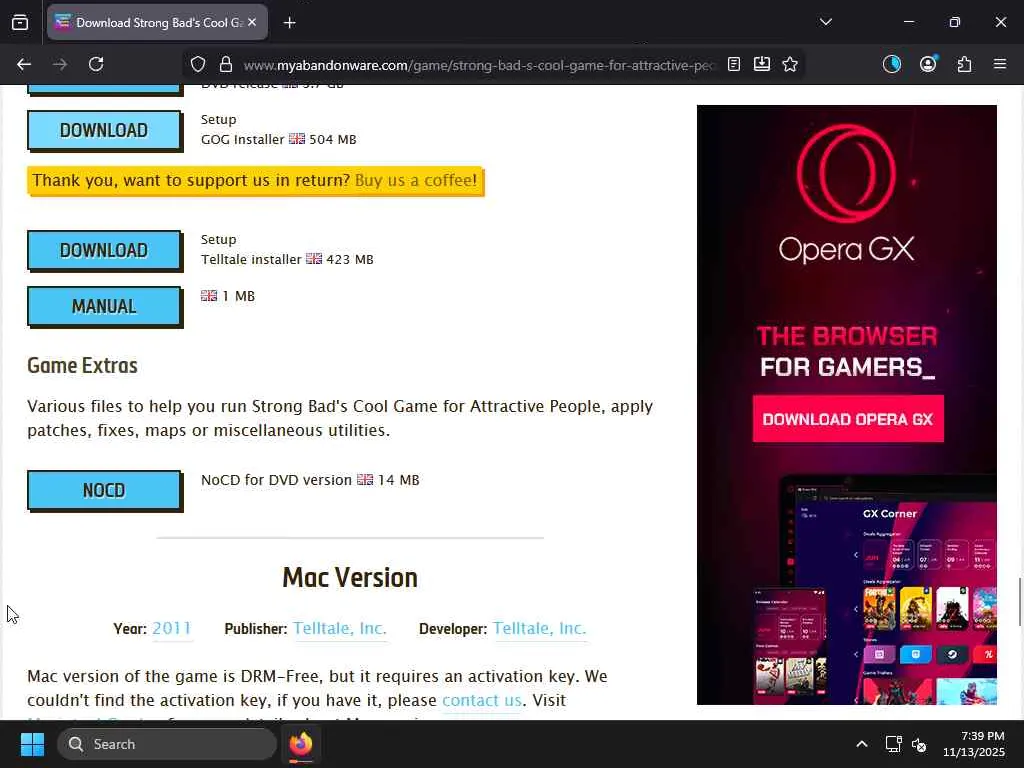Viewport: 1024px width, 768px height.
Task: Show hidden system tray icons
Action: point(862,744)
